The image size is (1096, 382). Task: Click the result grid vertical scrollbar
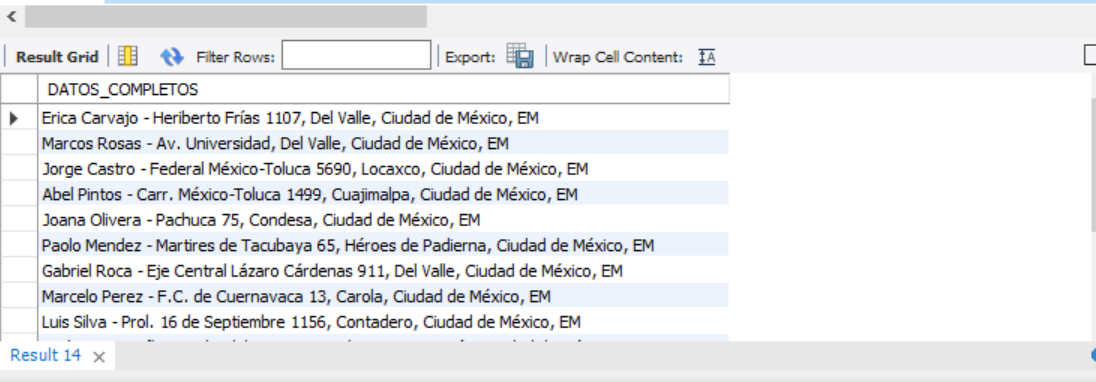tap(1093, 166)
